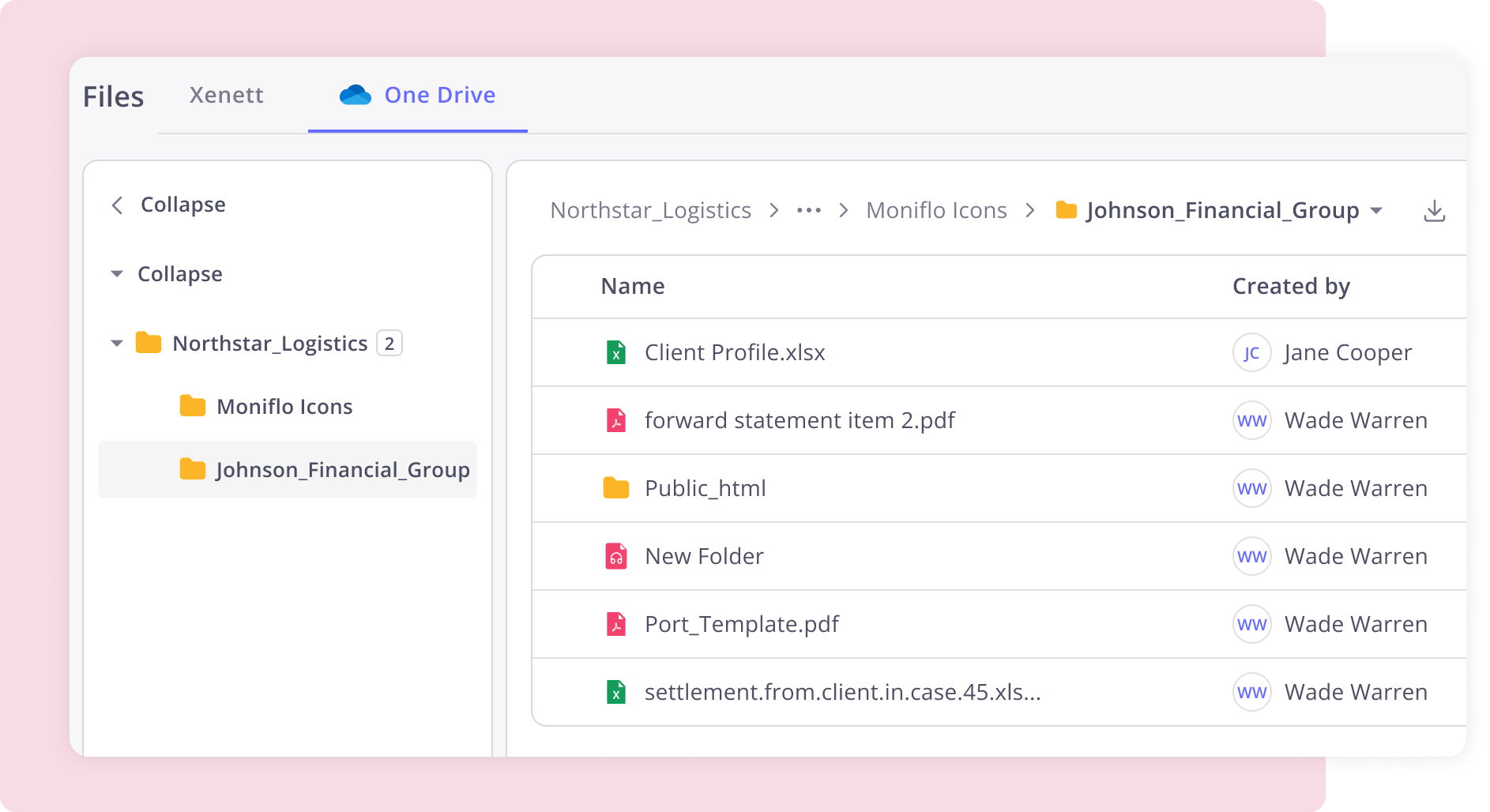Click the folder icon in Johnson_Financial_Group breadcrumb
The image size is (1490, 812).
[x=1067, y=210]
